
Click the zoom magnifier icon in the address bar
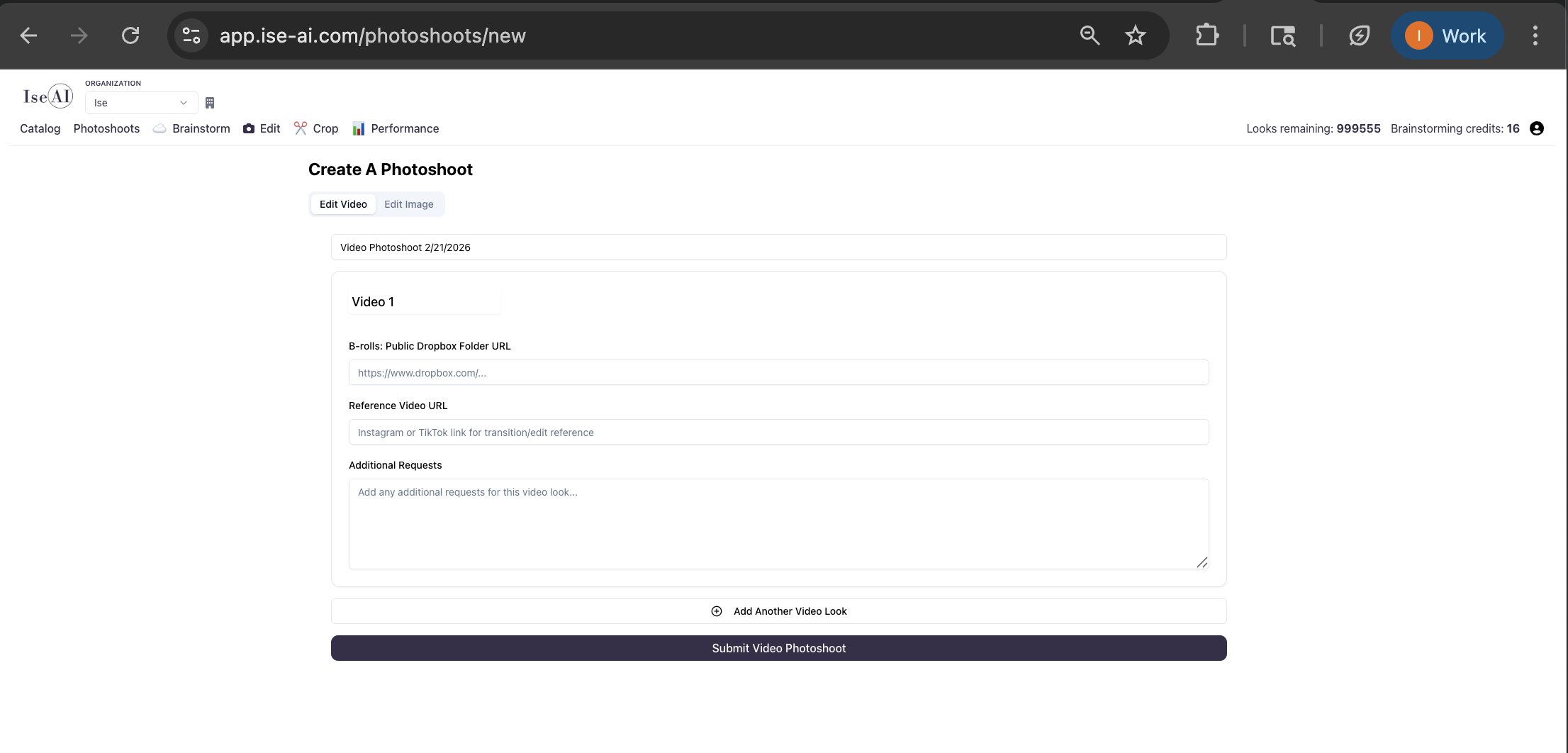coord(1090,35)
